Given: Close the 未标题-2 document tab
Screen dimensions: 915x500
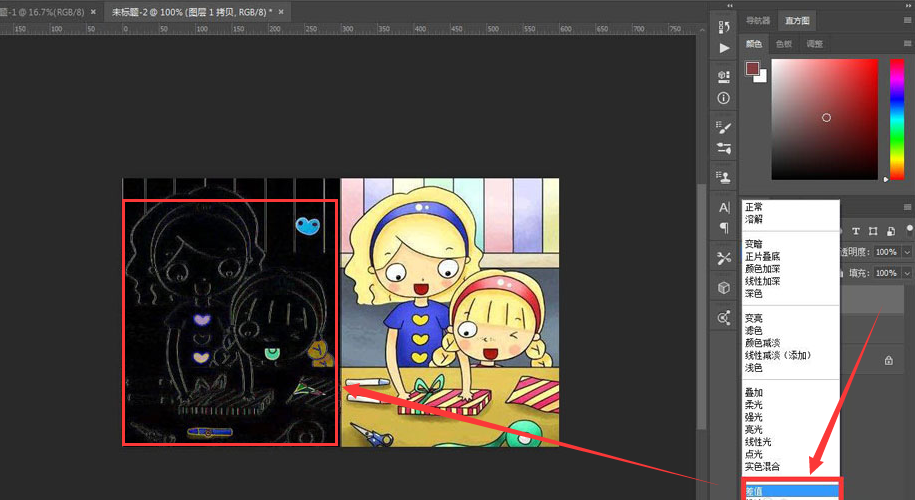Looking at the screenshot, I should click(281, 12).
